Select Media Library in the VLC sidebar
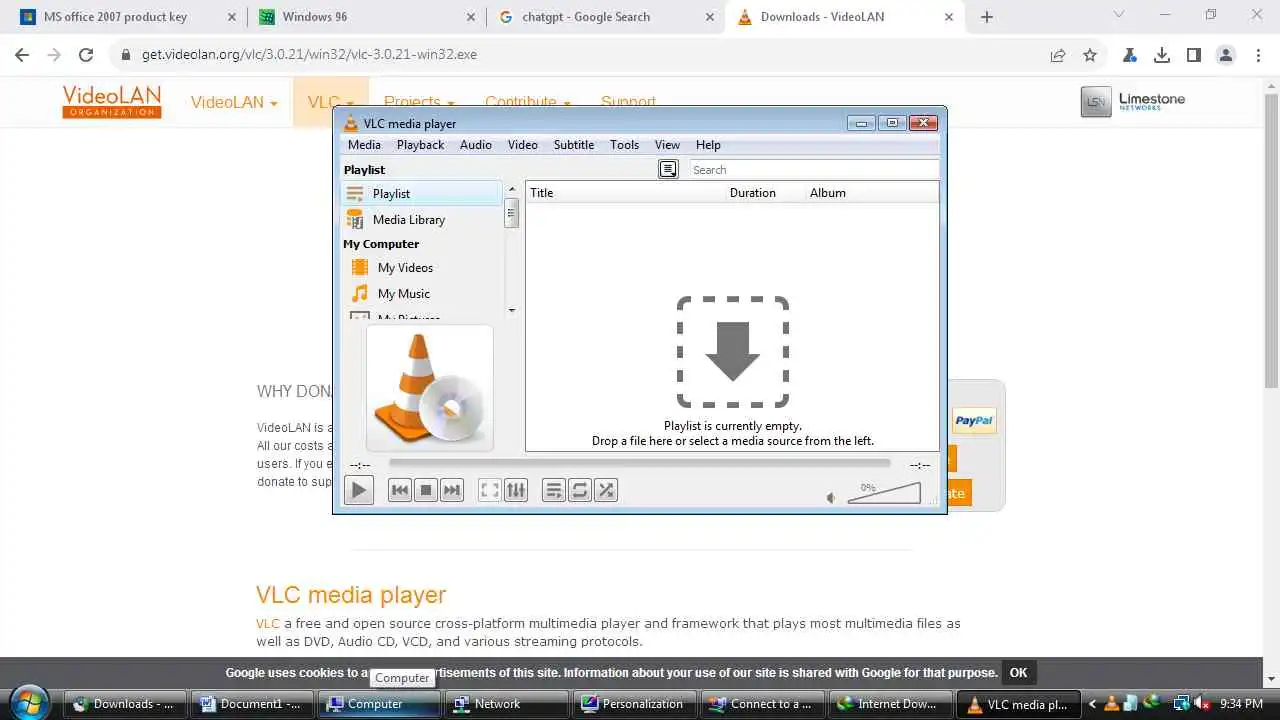Viewport: 1280px width, 720px height. click(x=422, y=220)
